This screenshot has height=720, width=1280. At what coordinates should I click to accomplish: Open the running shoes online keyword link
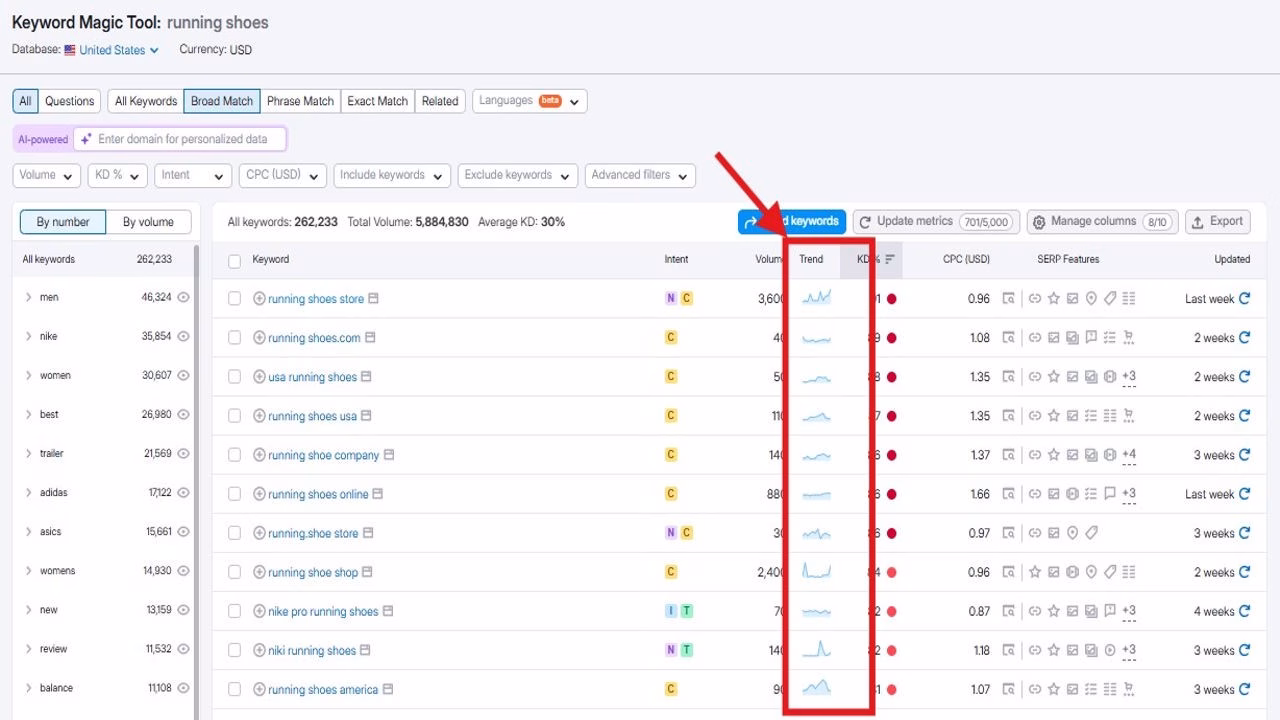click(x=318, y=494)
